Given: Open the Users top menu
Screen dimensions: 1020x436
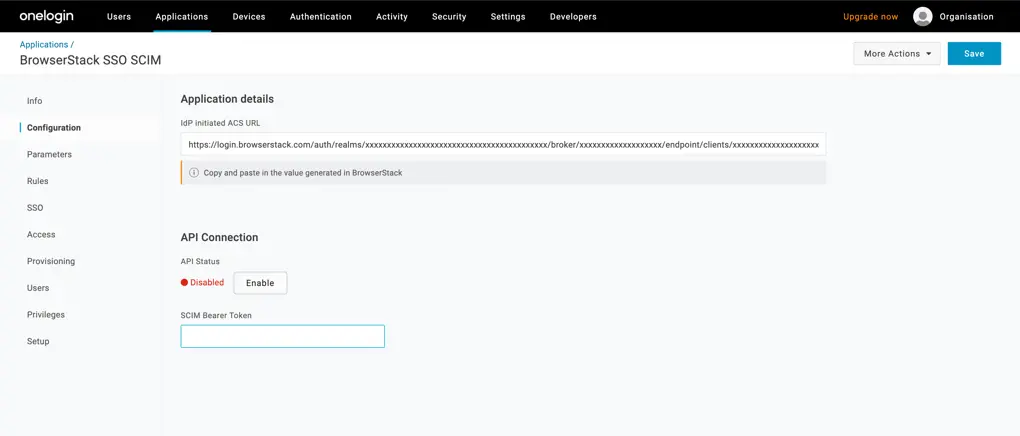Looking at the screenshot, I should [119, 17].
